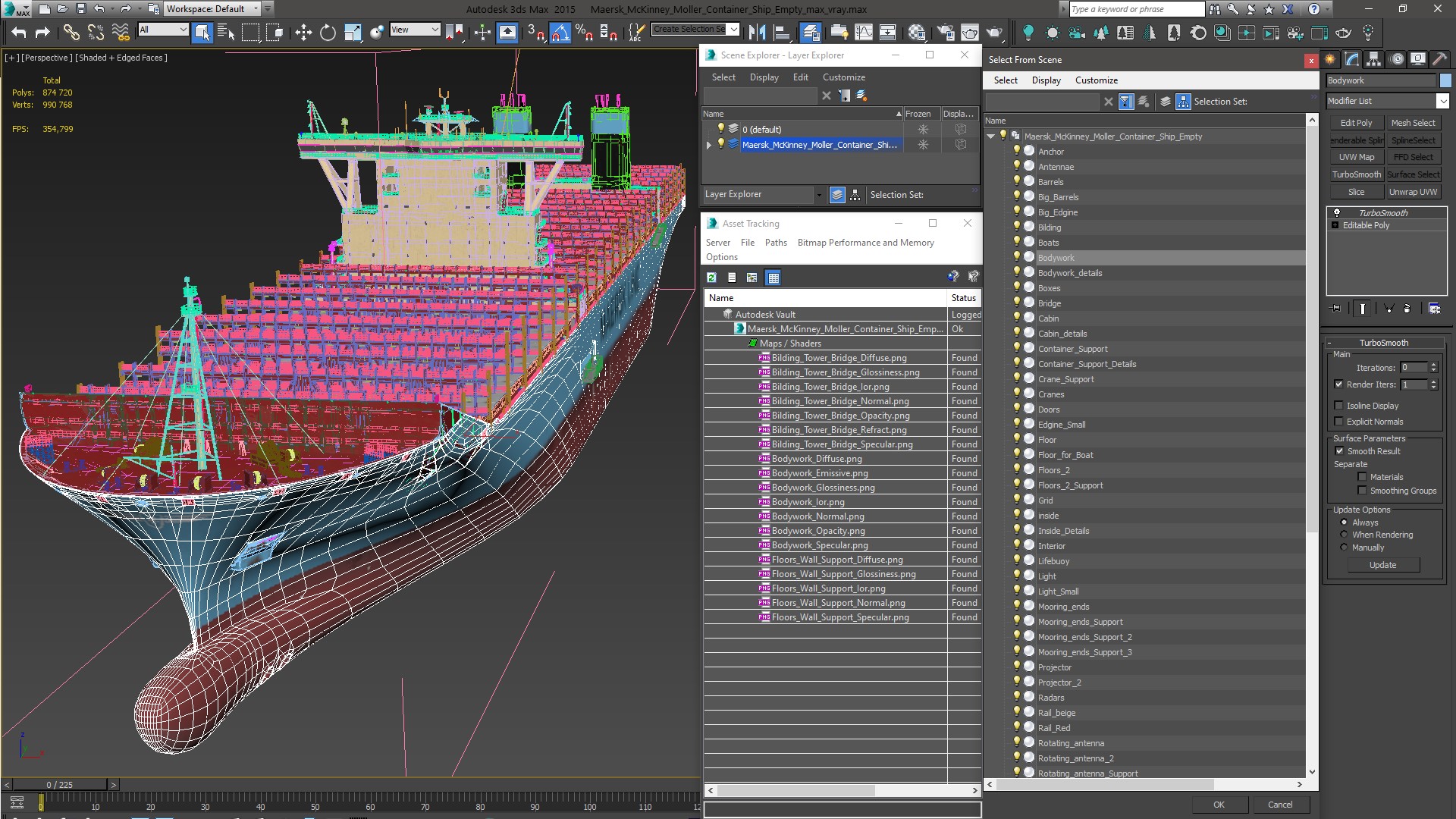Image resolution: width=1456 pixels, height=819 pixels.
Task: Toggle the Angle Snap tool
Action: click(560, 32)
